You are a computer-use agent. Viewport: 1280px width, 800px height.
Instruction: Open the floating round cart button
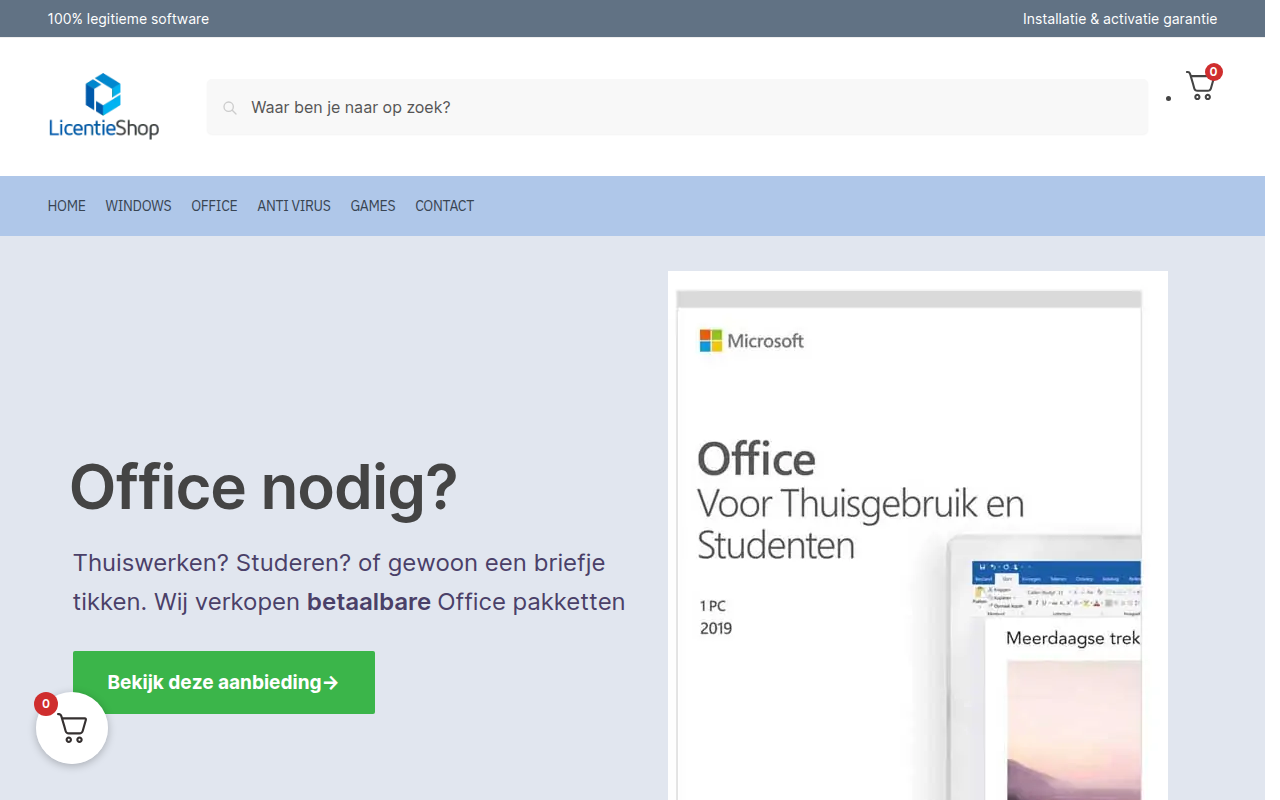[x=72, y=728]
